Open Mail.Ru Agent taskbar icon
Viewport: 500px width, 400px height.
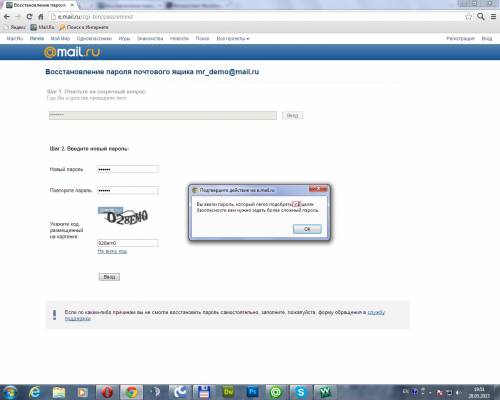point(276,392)
